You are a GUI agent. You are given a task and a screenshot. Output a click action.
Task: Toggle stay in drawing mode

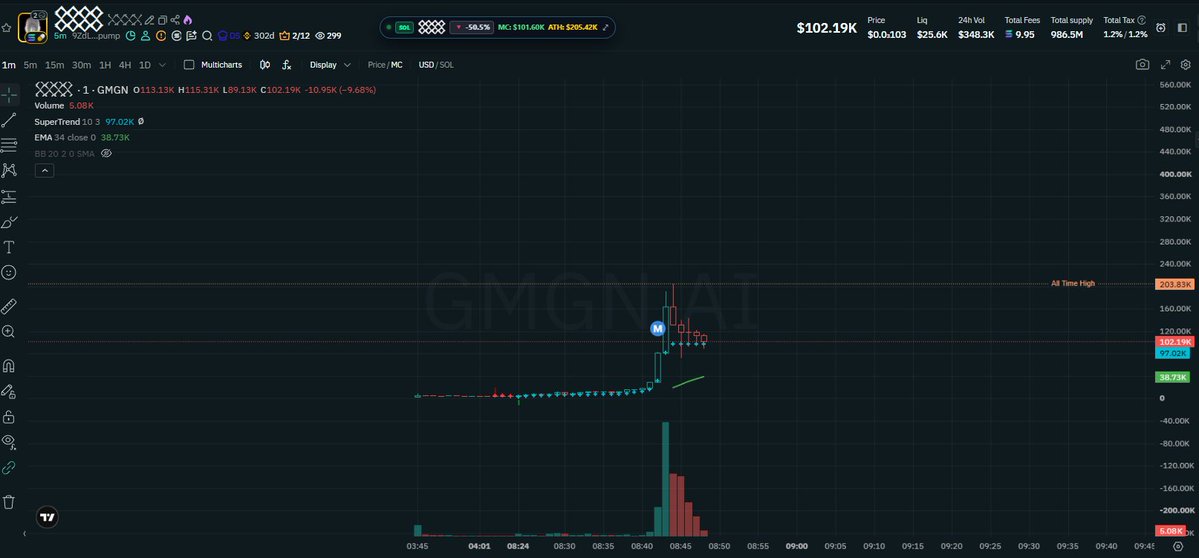(x=9, y=391)
